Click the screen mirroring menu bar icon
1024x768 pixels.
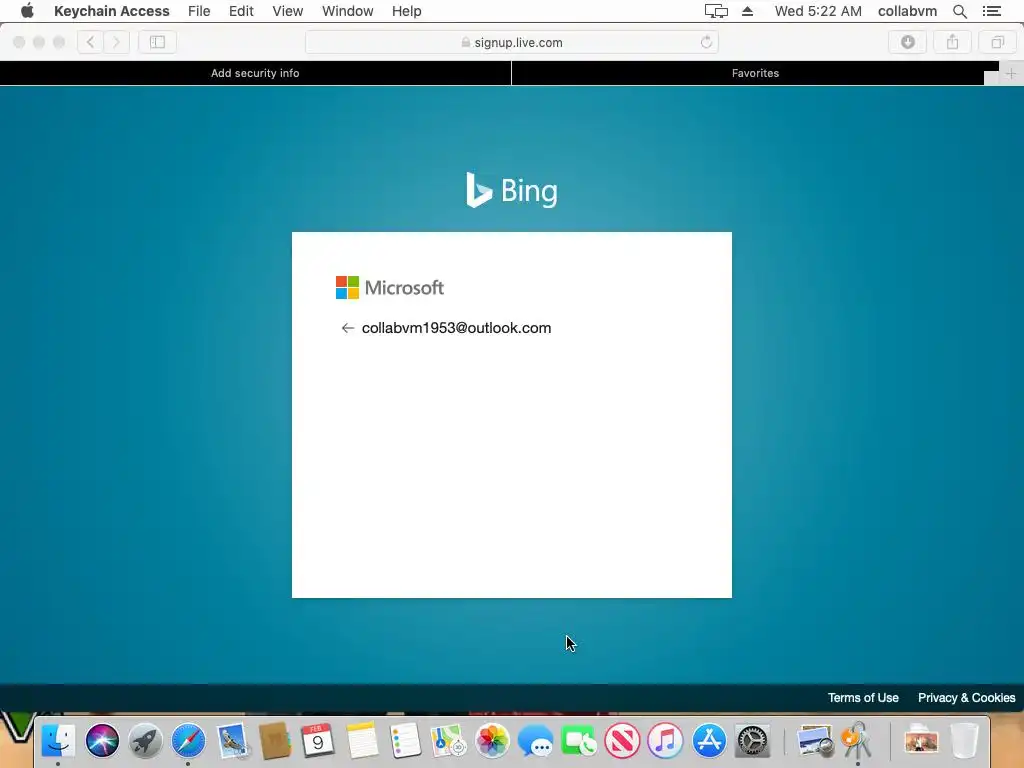[716, 11]
